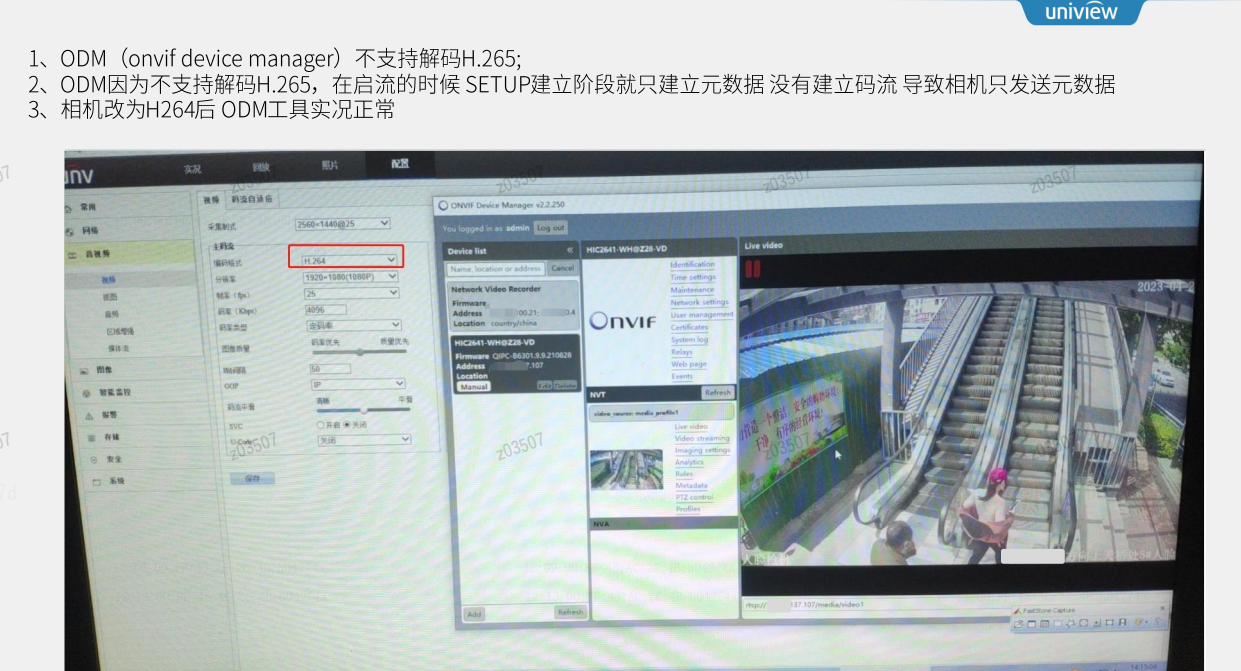Click the Manual button on HIC2641 device
1241x671 pixels.
pos(474,386)
